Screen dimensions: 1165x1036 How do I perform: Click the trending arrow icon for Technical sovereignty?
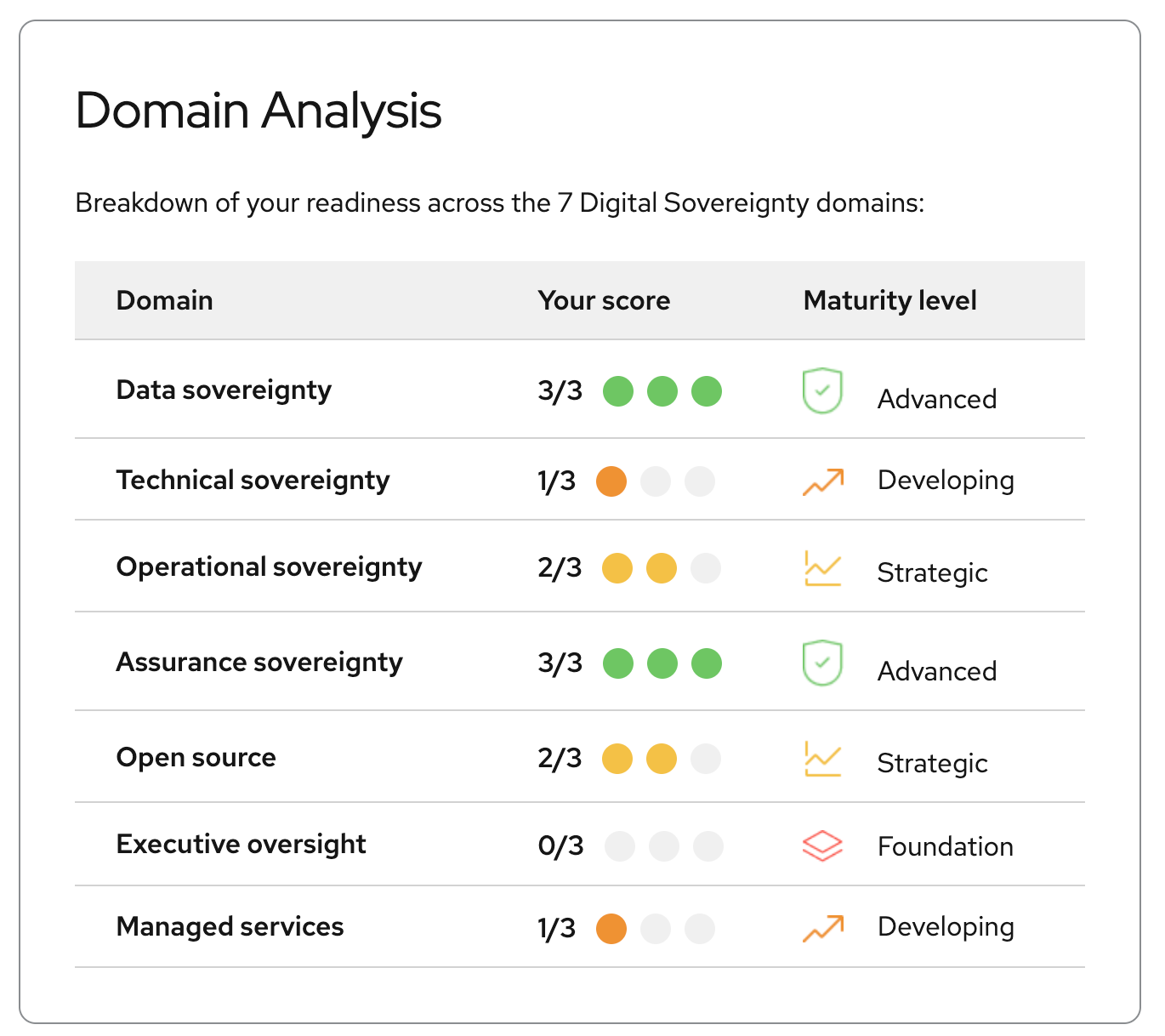(x=822, y=481)
